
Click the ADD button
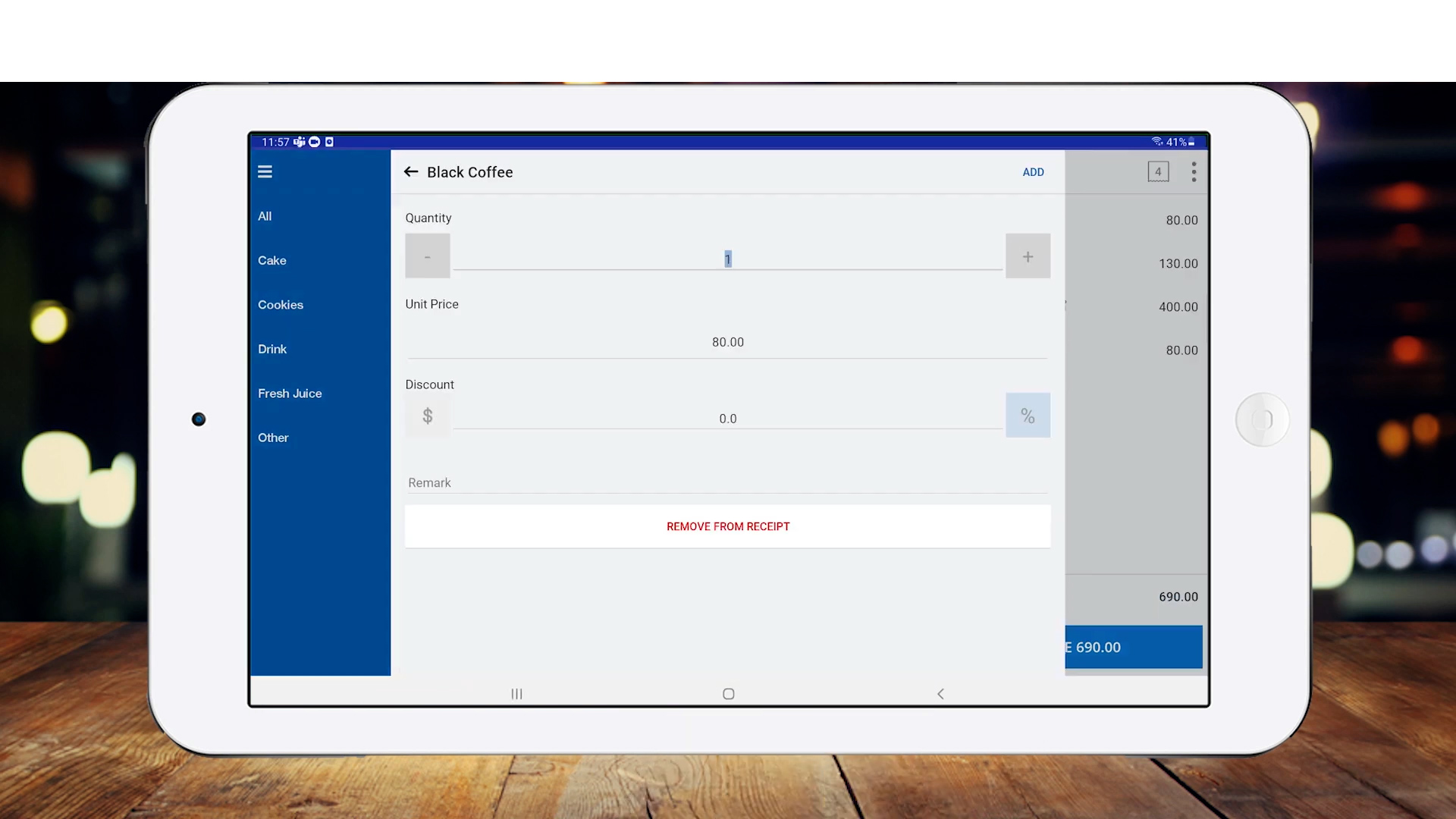click(1033, 172)
